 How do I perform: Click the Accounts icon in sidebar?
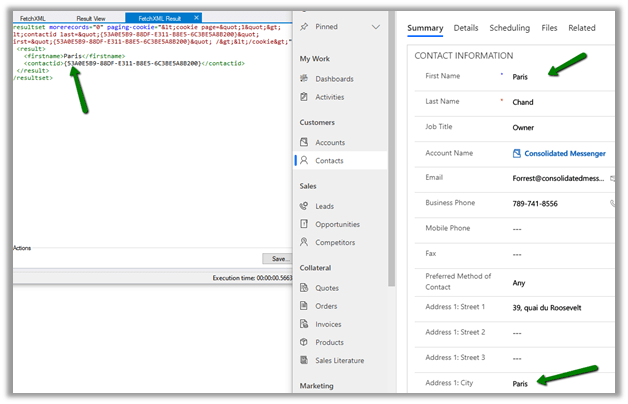[304, 142]
